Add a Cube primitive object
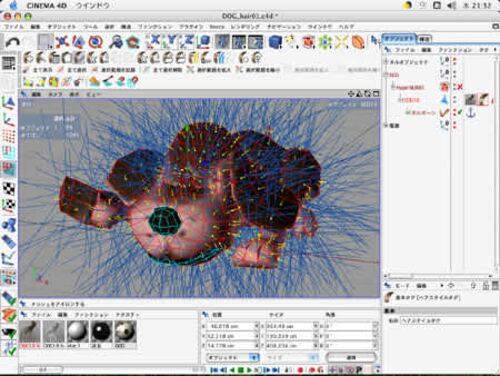The width and height of the screenshot is (500, 376). 275,42
